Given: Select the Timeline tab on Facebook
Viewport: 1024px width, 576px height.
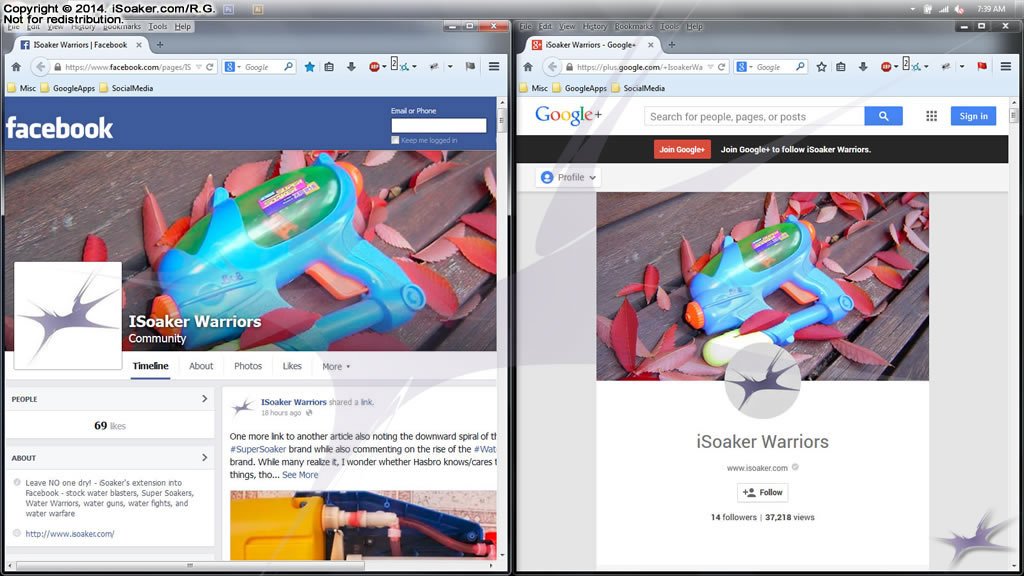Looking at the screenshot, I should (x=150, y=366).
